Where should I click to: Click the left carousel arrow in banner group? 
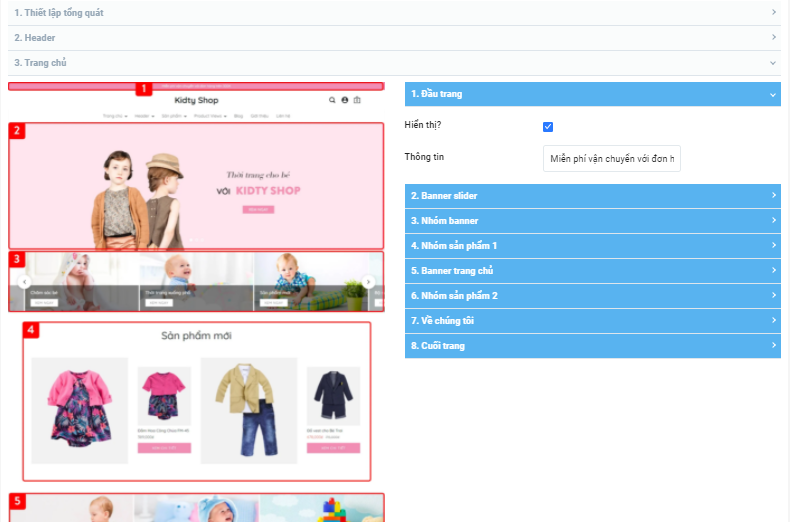pos(23,282)
